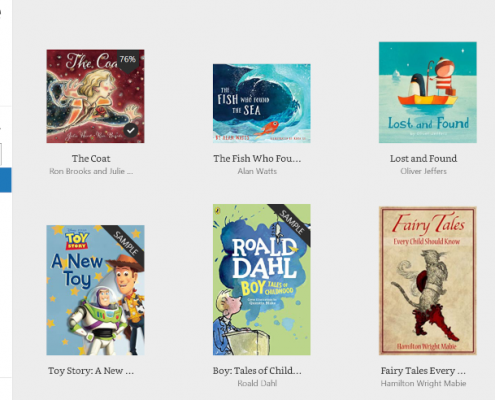
Task: Open the Lost and Found book cover
Action: coord(428,92)
